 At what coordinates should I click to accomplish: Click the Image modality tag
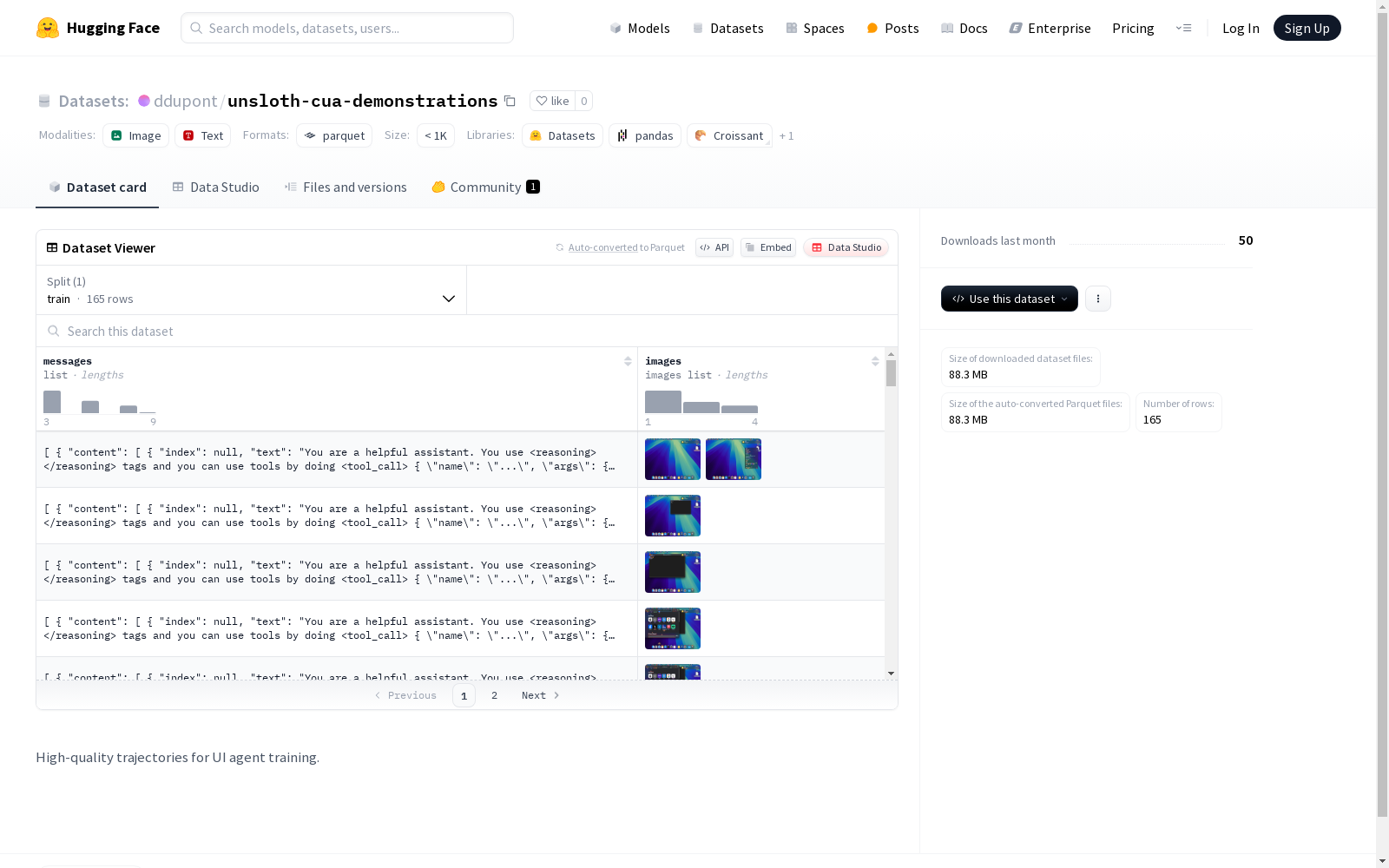136,135
